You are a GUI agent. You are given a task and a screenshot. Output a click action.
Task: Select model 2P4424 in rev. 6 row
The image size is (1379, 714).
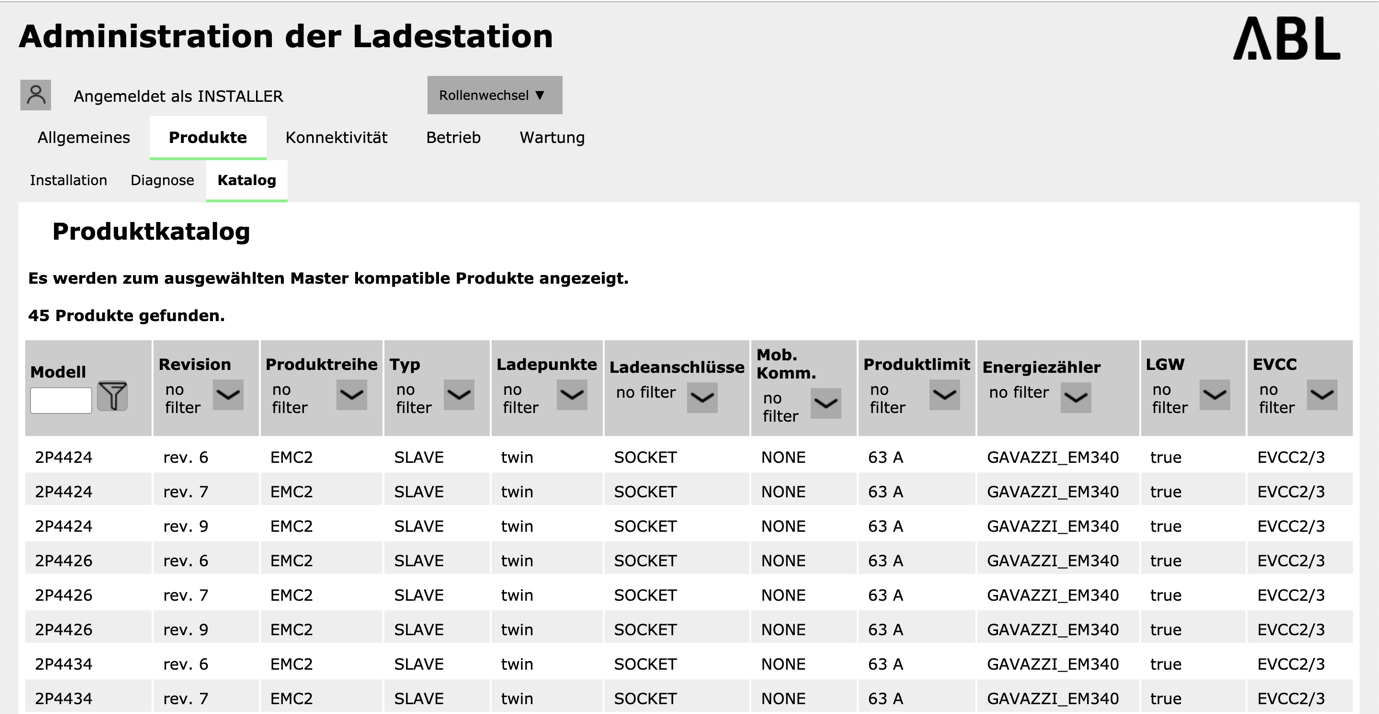[x=64, y=457]
